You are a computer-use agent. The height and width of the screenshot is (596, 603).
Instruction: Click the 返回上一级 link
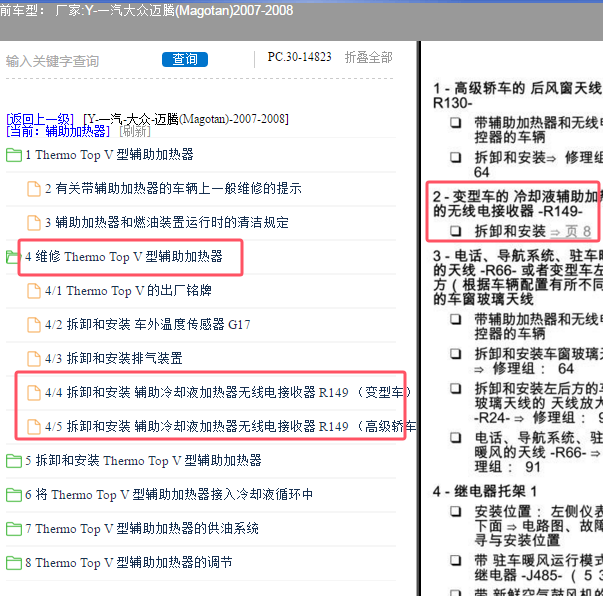[x=40, y=119]
